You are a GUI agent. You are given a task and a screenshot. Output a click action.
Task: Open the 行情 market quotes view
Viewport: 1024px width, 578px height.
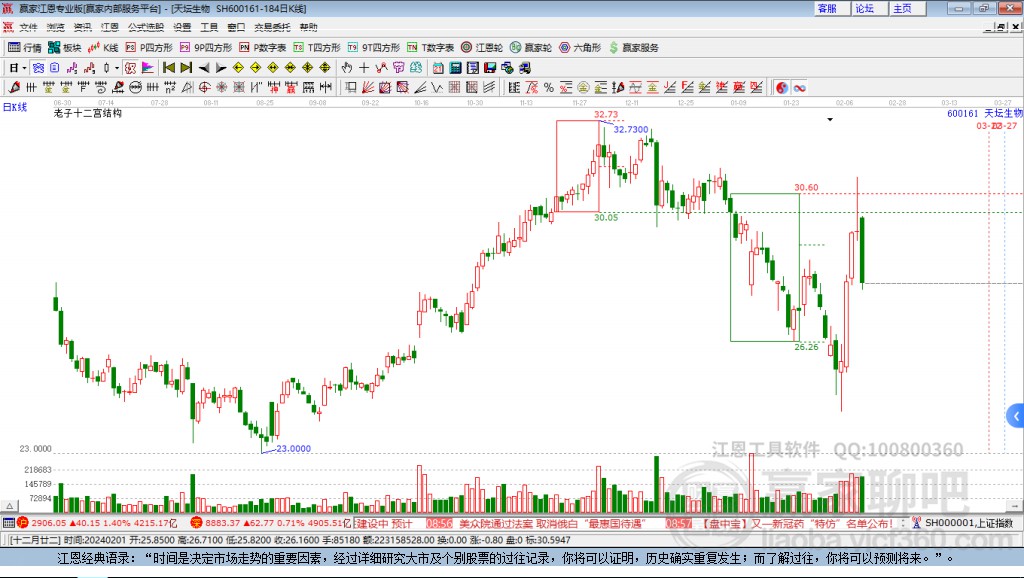[x=25, y=48]
